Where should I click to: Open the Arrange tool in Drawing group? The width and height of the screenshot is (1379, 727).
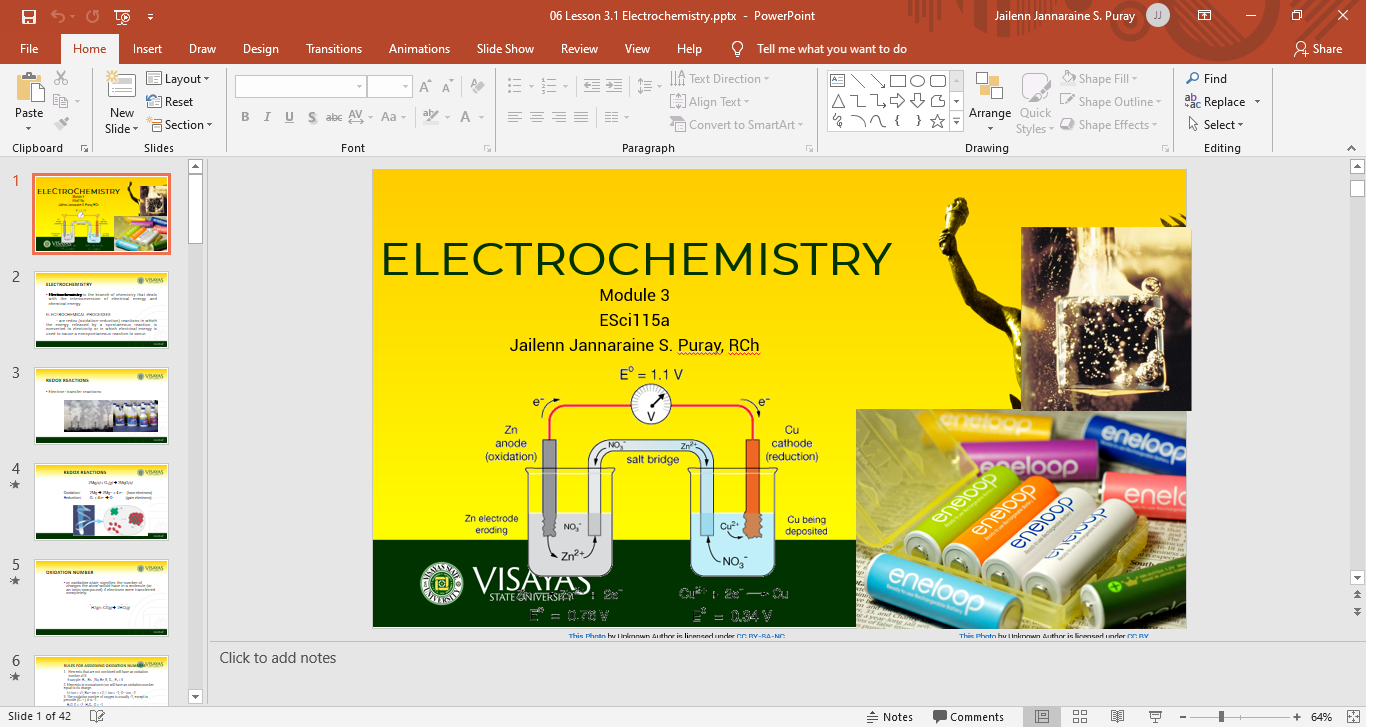[x=989, y=100]
